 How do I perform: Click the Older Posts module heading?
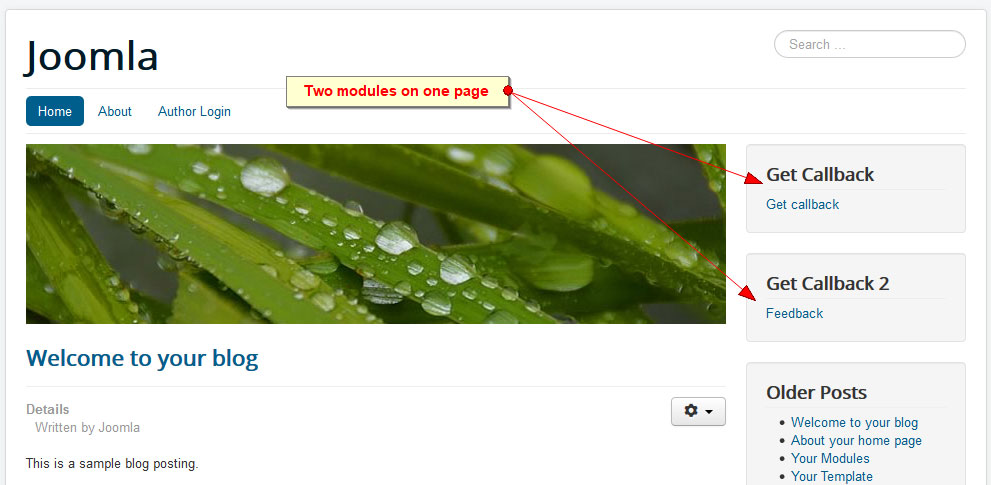click(x=817, y=392)
